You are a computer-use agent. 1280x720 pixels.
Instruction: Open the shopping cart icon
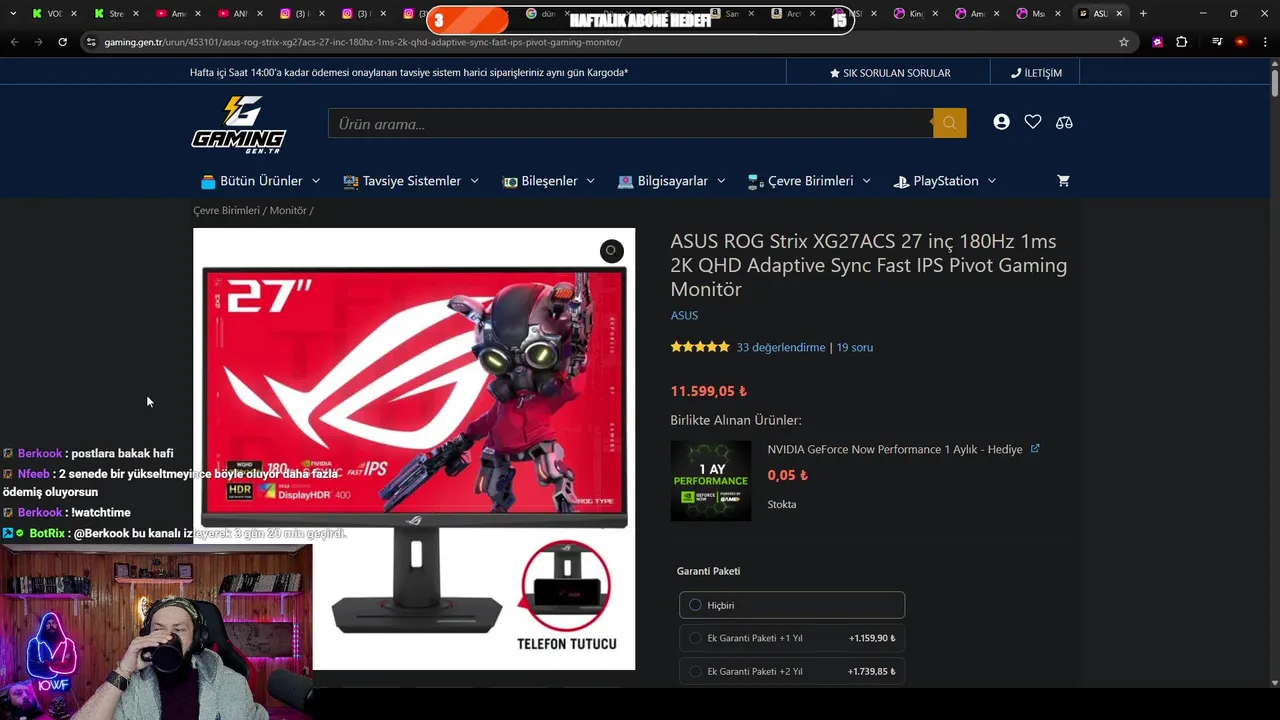1063,181
